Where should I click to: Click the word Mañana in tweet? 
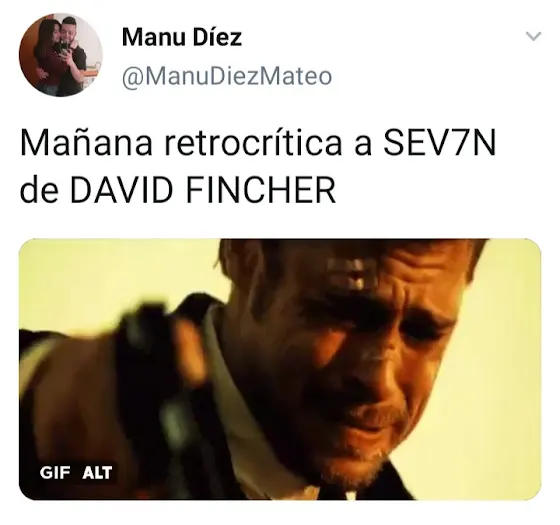86,143
